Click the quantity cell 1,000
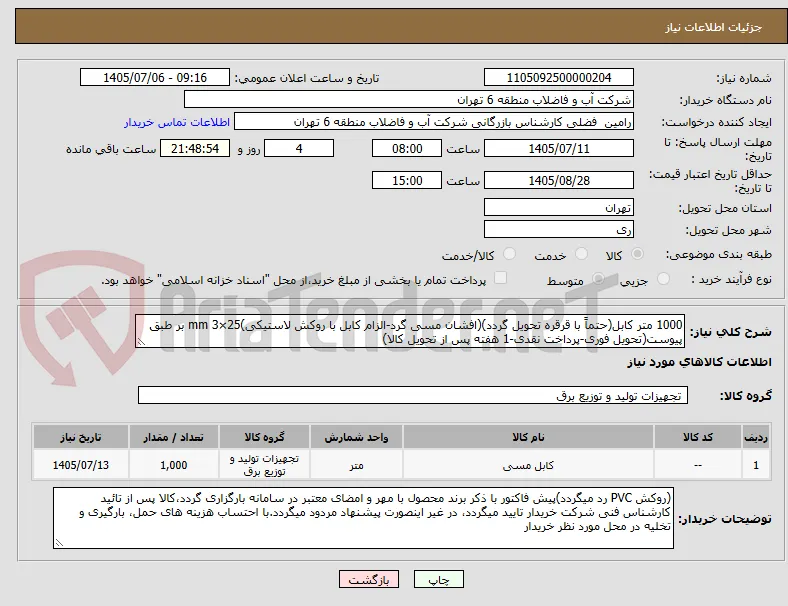Viewport: 788px width, 606px height. 173,465
